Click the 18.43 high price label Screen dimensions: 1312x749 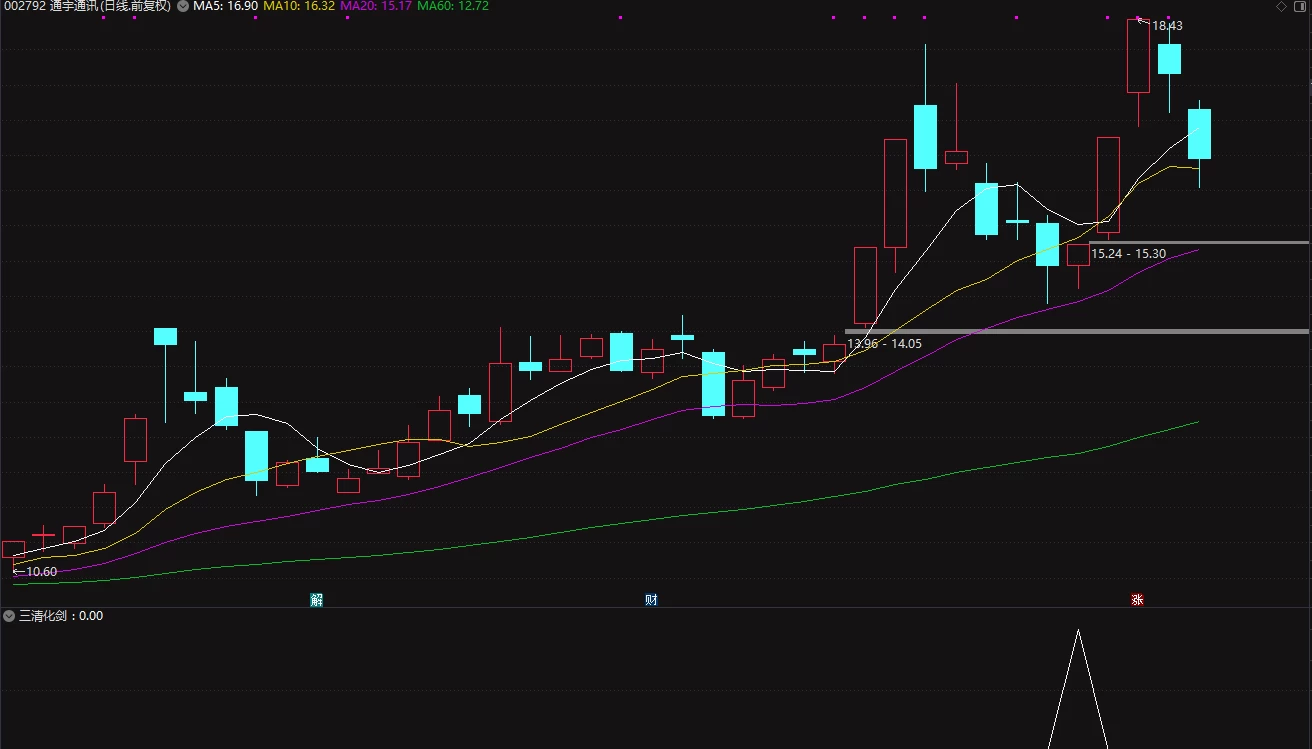[x=1167, y=26]
